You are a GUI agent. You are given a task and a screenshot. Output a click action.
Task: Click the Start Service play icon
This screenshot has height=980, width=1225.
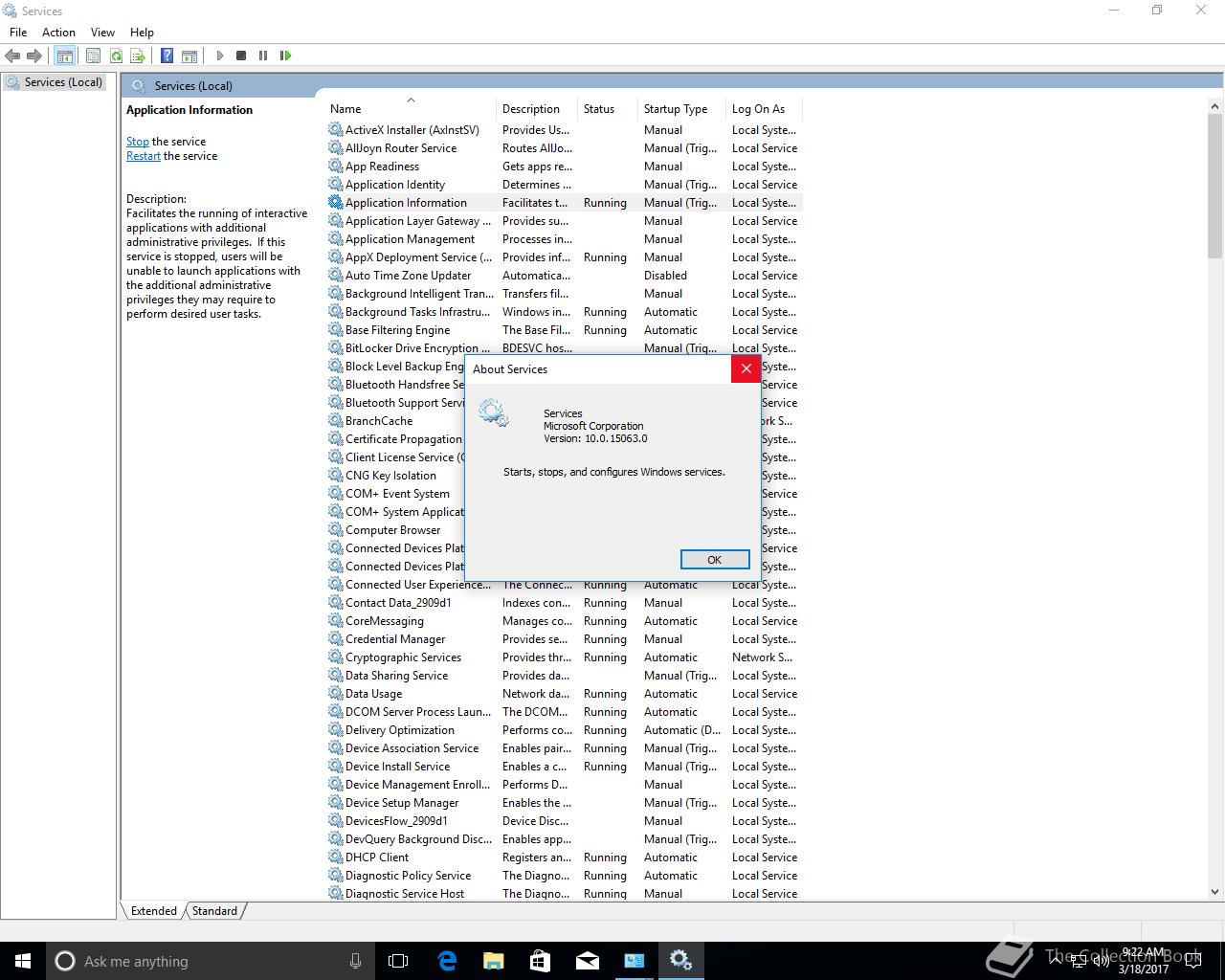pos(219,56)
